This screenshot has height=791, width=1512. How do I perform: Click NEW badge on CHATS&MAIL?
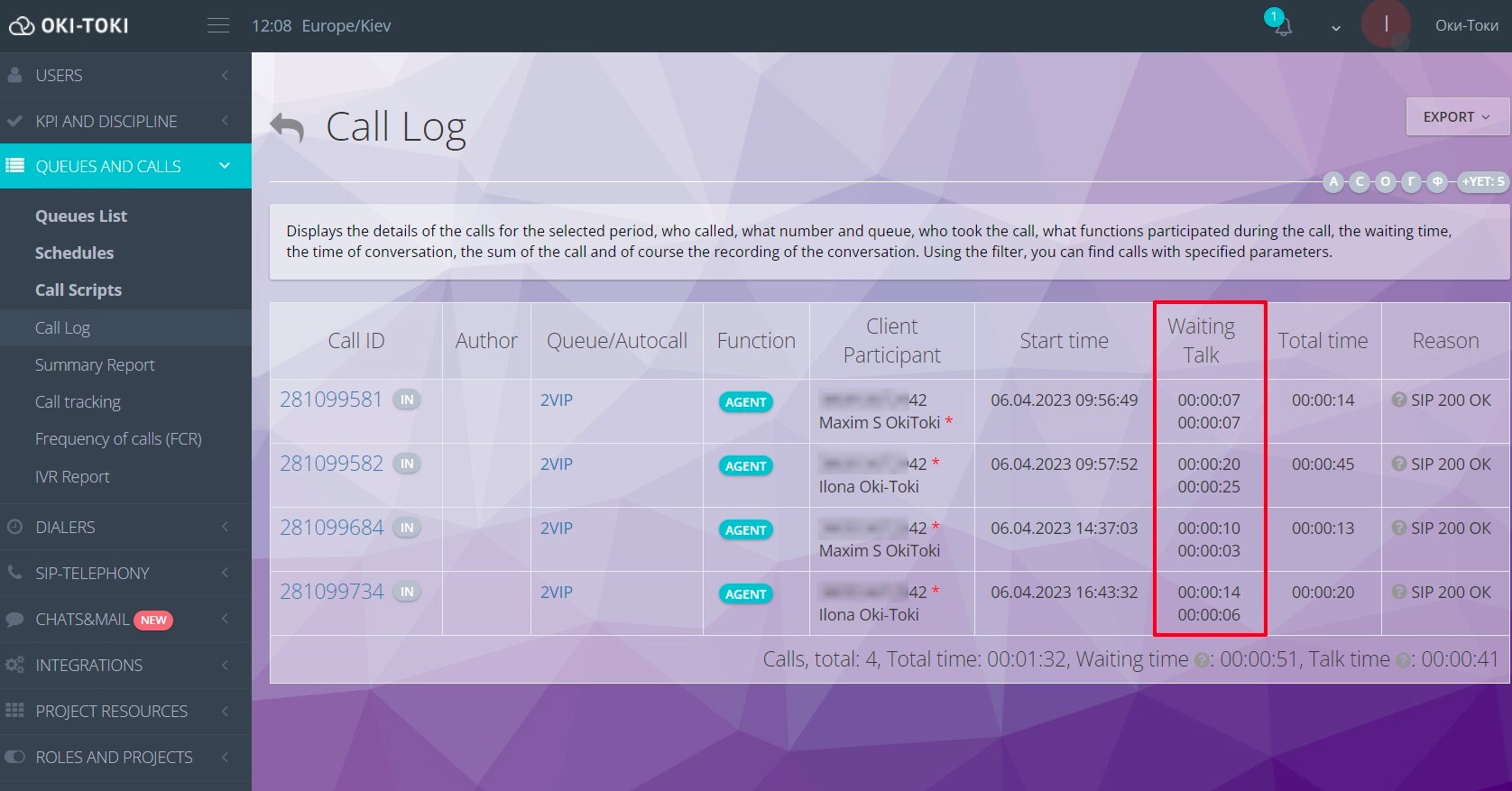coord(153,620)
